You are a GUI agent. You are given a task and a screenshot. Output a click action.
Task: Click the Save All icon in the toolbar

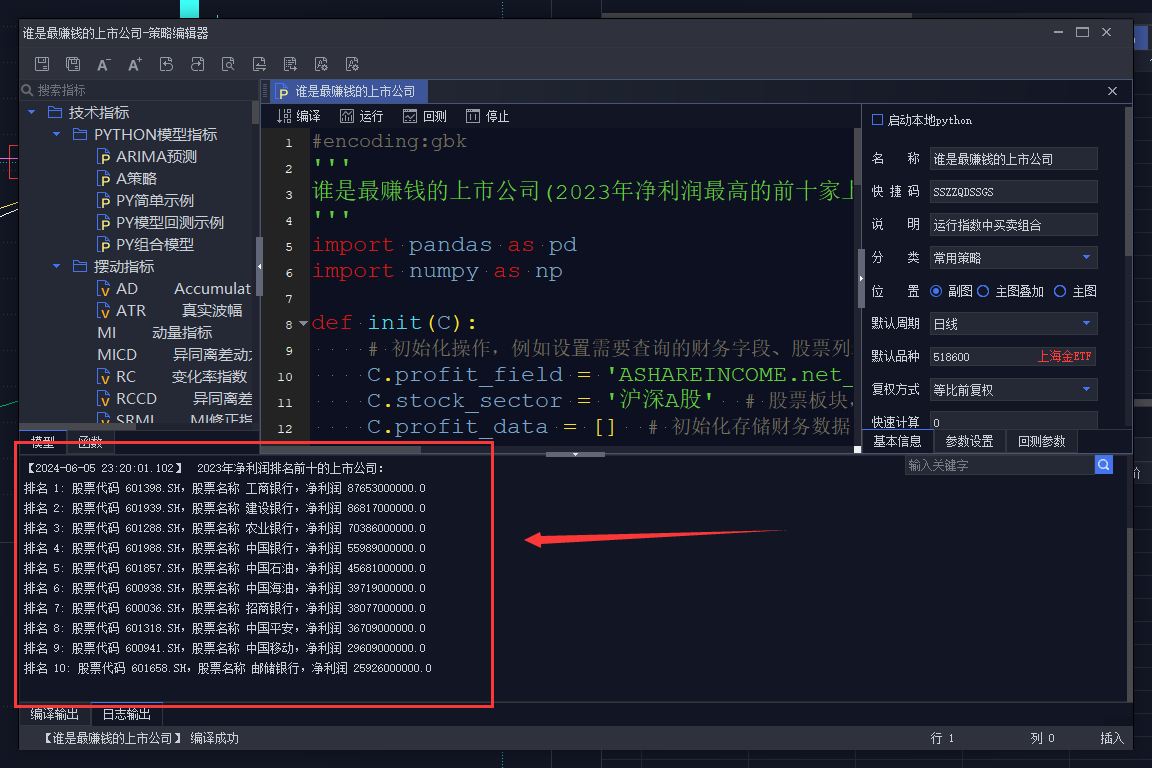(x=73, y=64)
